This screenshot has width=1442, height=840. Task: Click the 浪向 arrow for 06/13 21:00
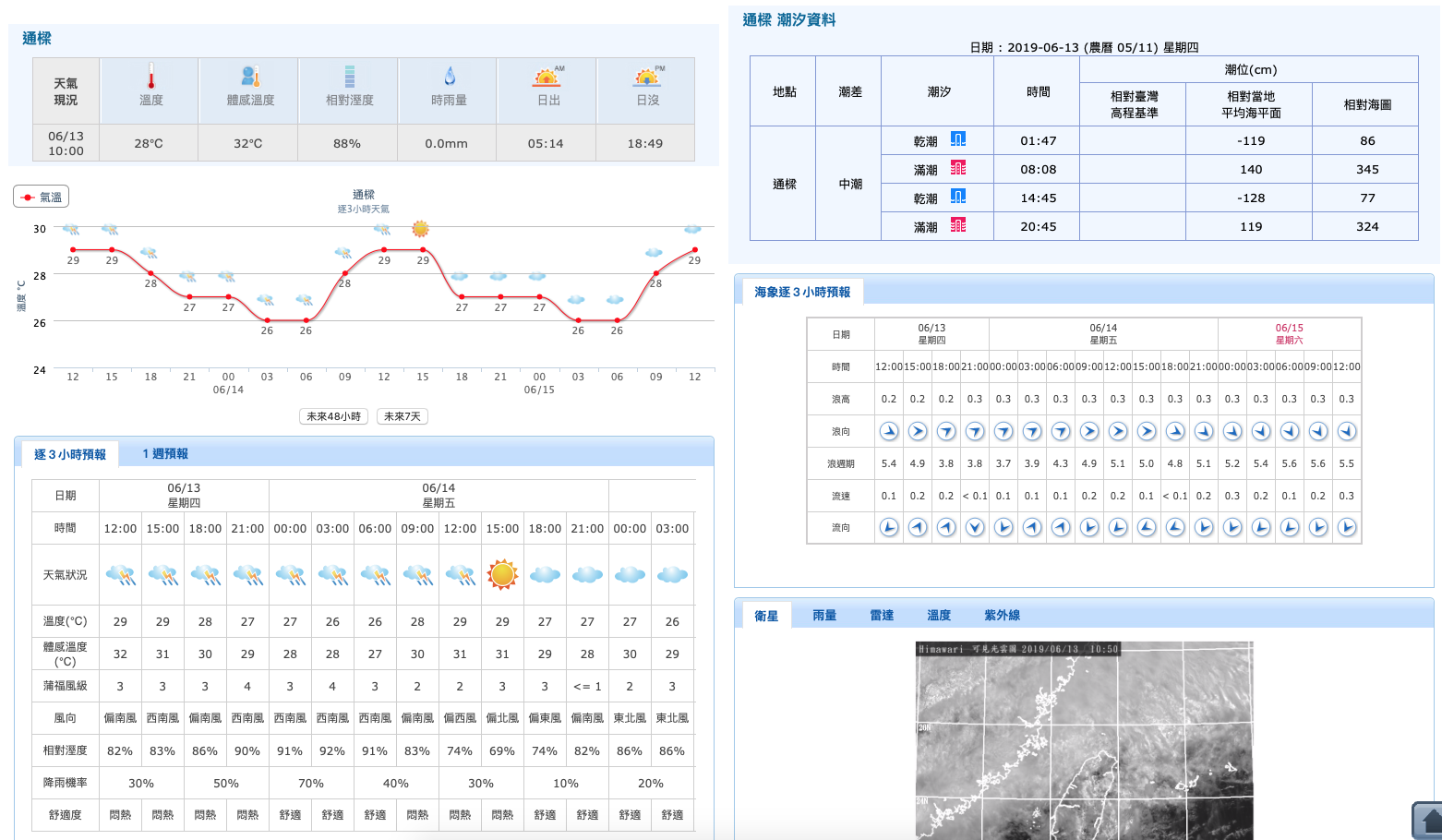(975, 431)
